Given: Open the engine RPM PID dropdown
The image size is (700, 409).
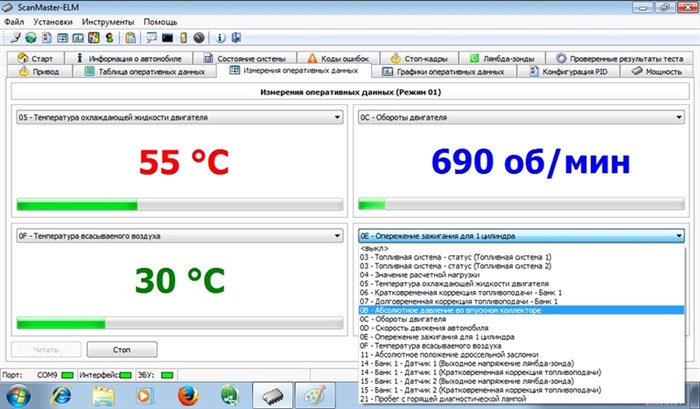Looking at the screenshot, I should (679, 117).
